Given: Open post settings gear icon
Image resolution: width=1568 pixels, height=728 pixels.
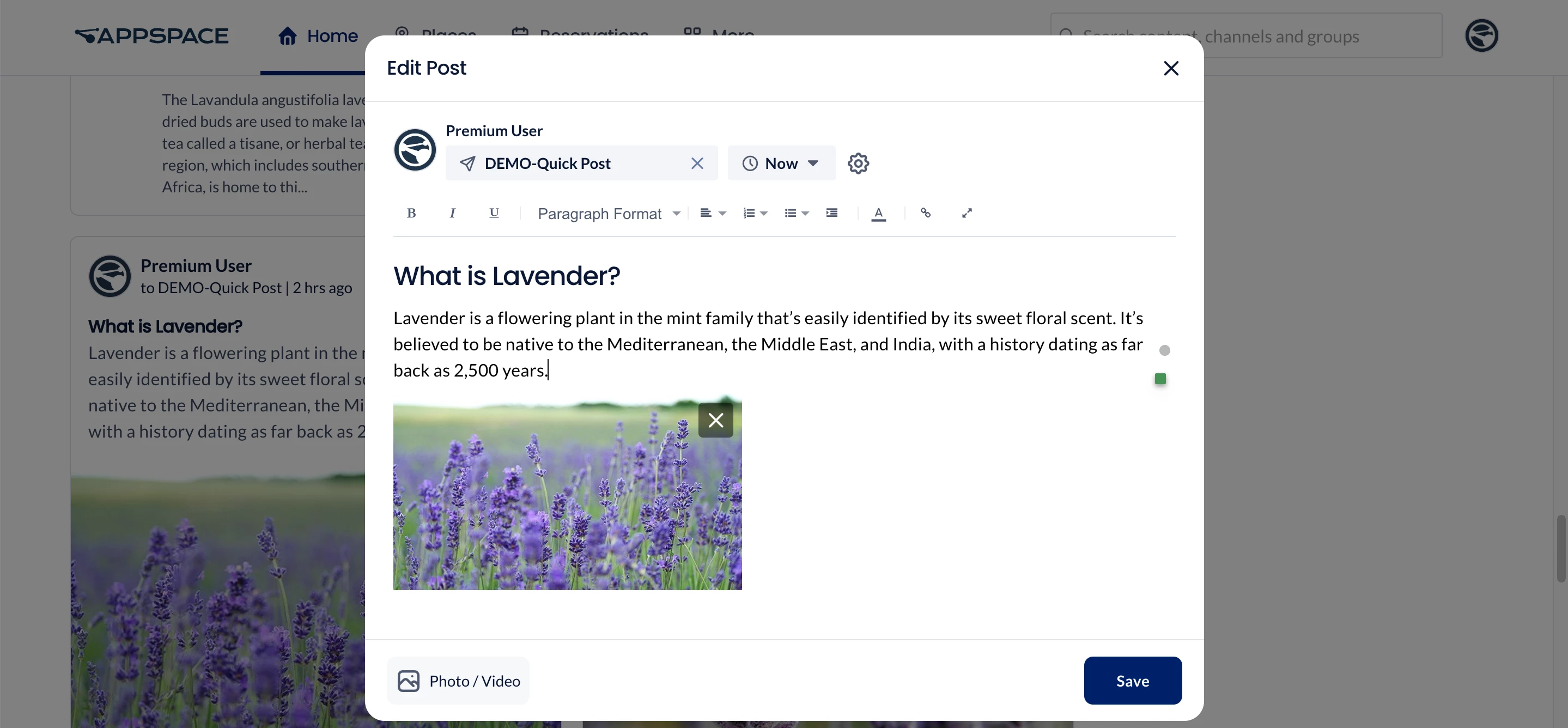Looking at the screenshot, I should 858,163.
